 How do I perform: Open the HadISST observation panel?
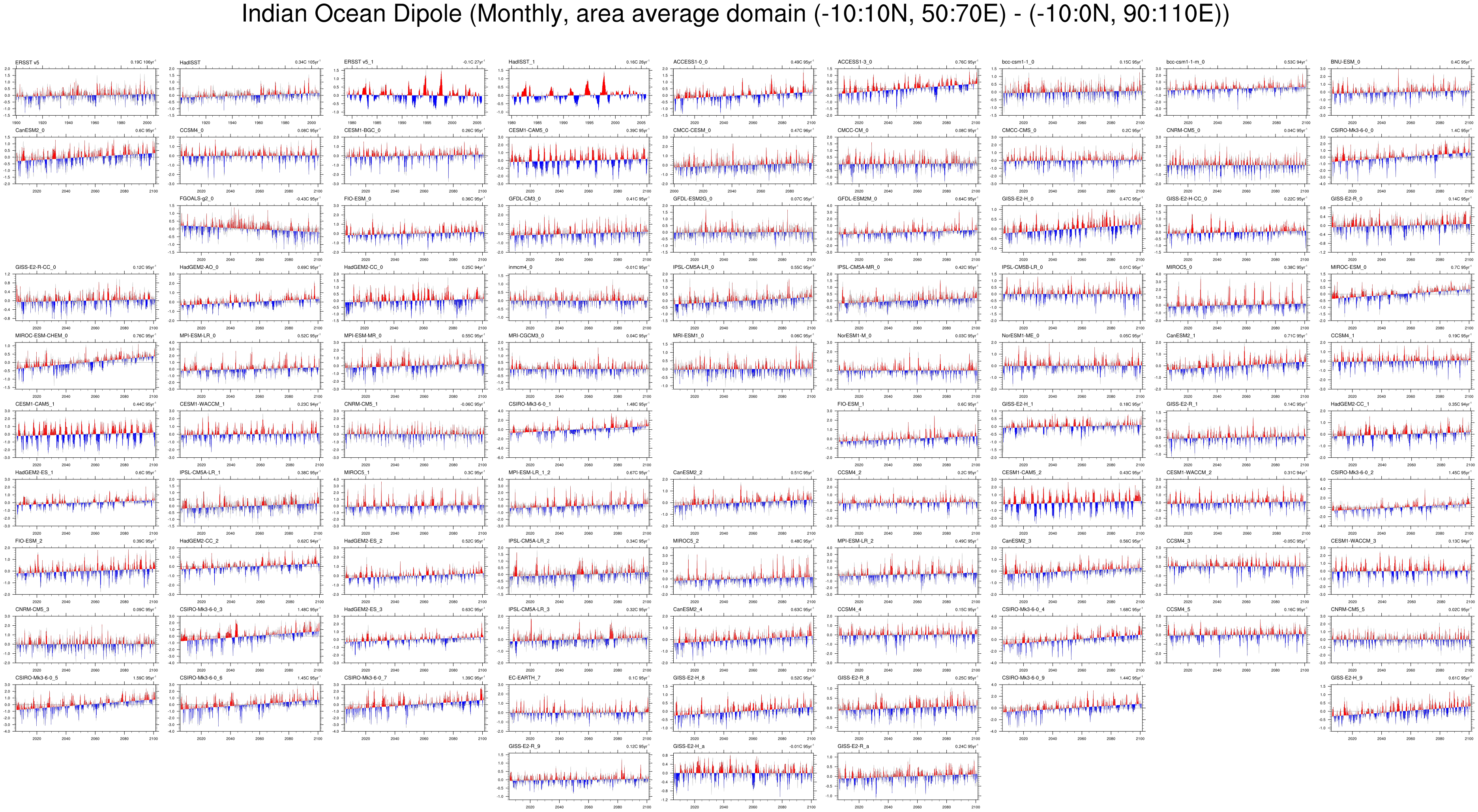coord(250,92)
